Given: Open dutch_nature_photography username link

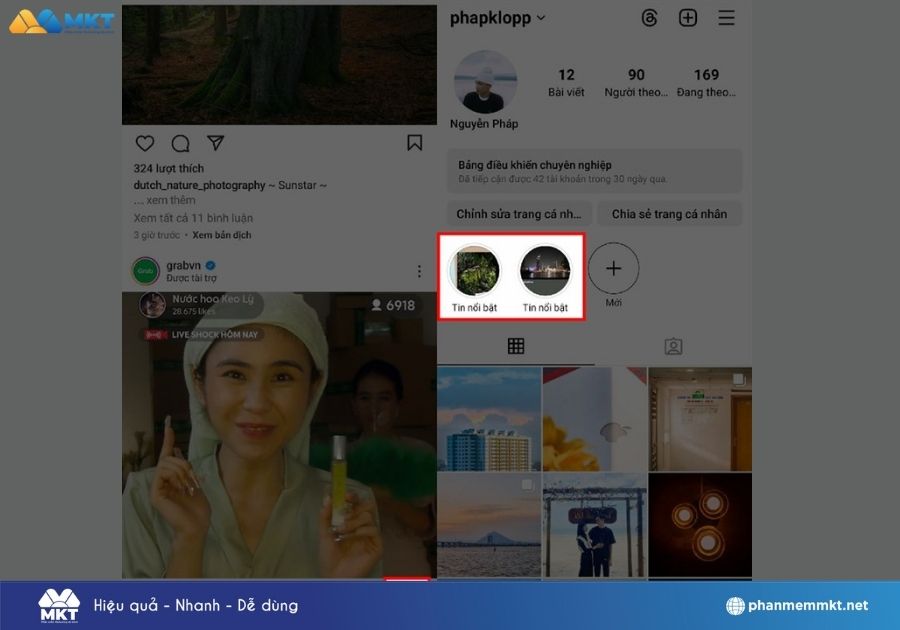Looking at the screenshot, I should [x=199, y=185].
